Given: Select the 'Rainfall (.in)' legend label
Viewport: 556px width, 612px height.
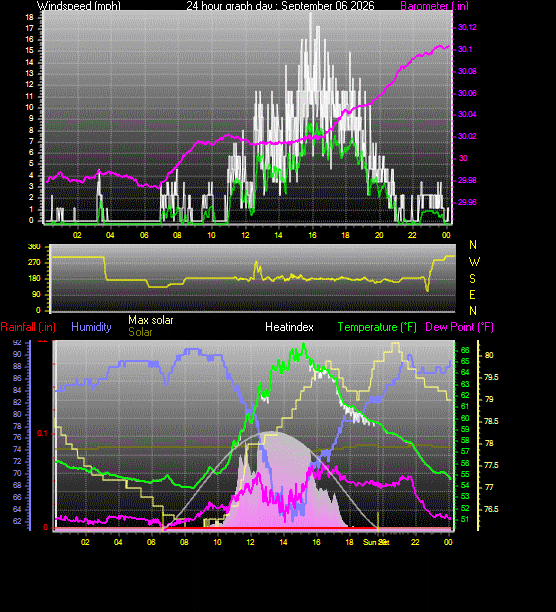Looking at the screenshot, I should click(28, 327).
